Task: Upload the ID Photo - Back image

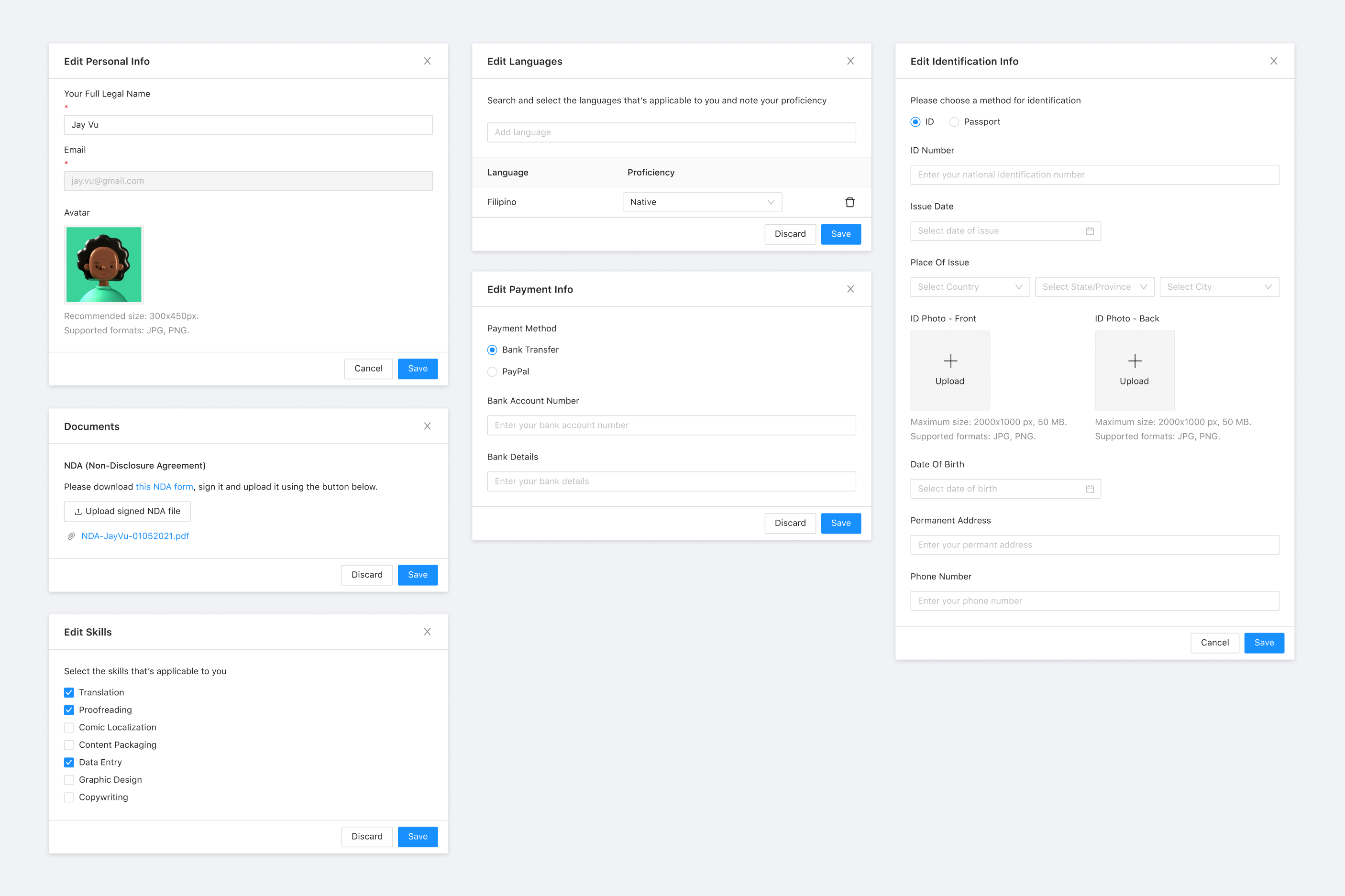Action: [1134, 370]
